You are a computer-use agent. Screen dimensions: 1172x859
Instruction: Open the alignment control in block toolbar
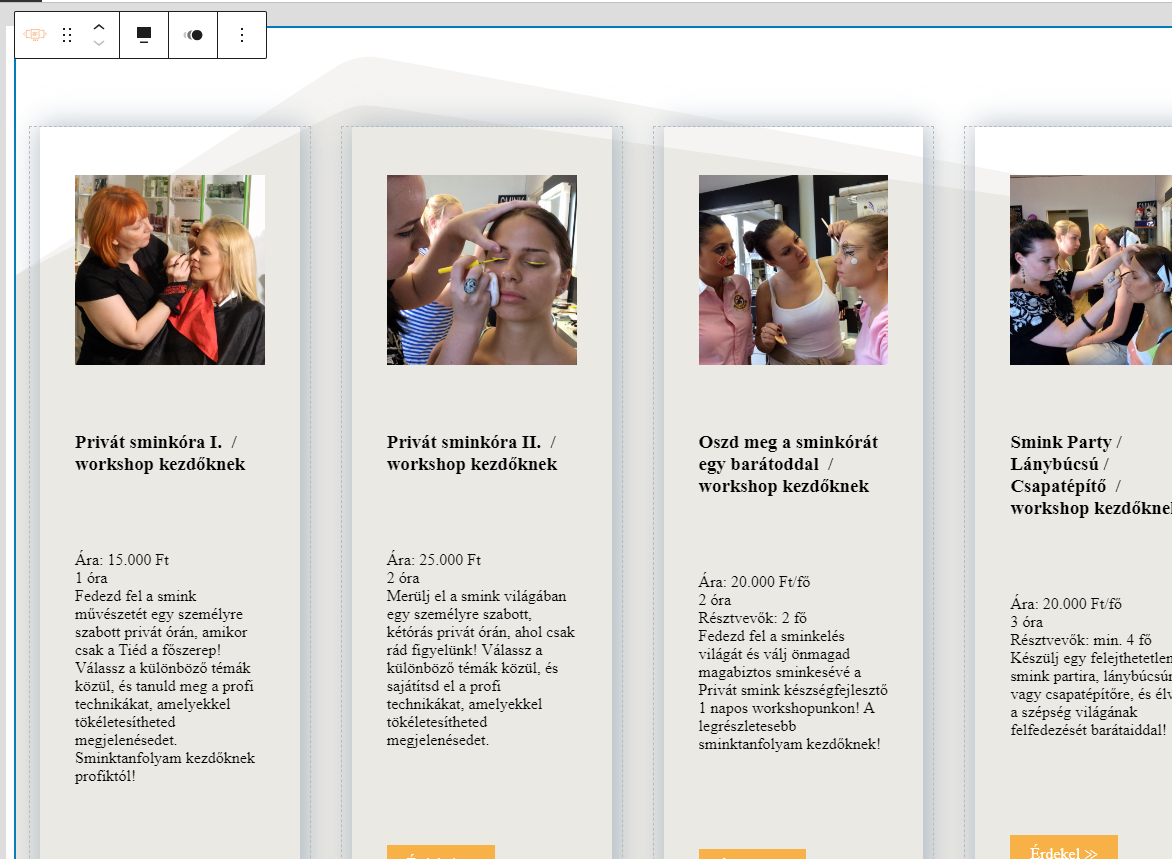144,35
